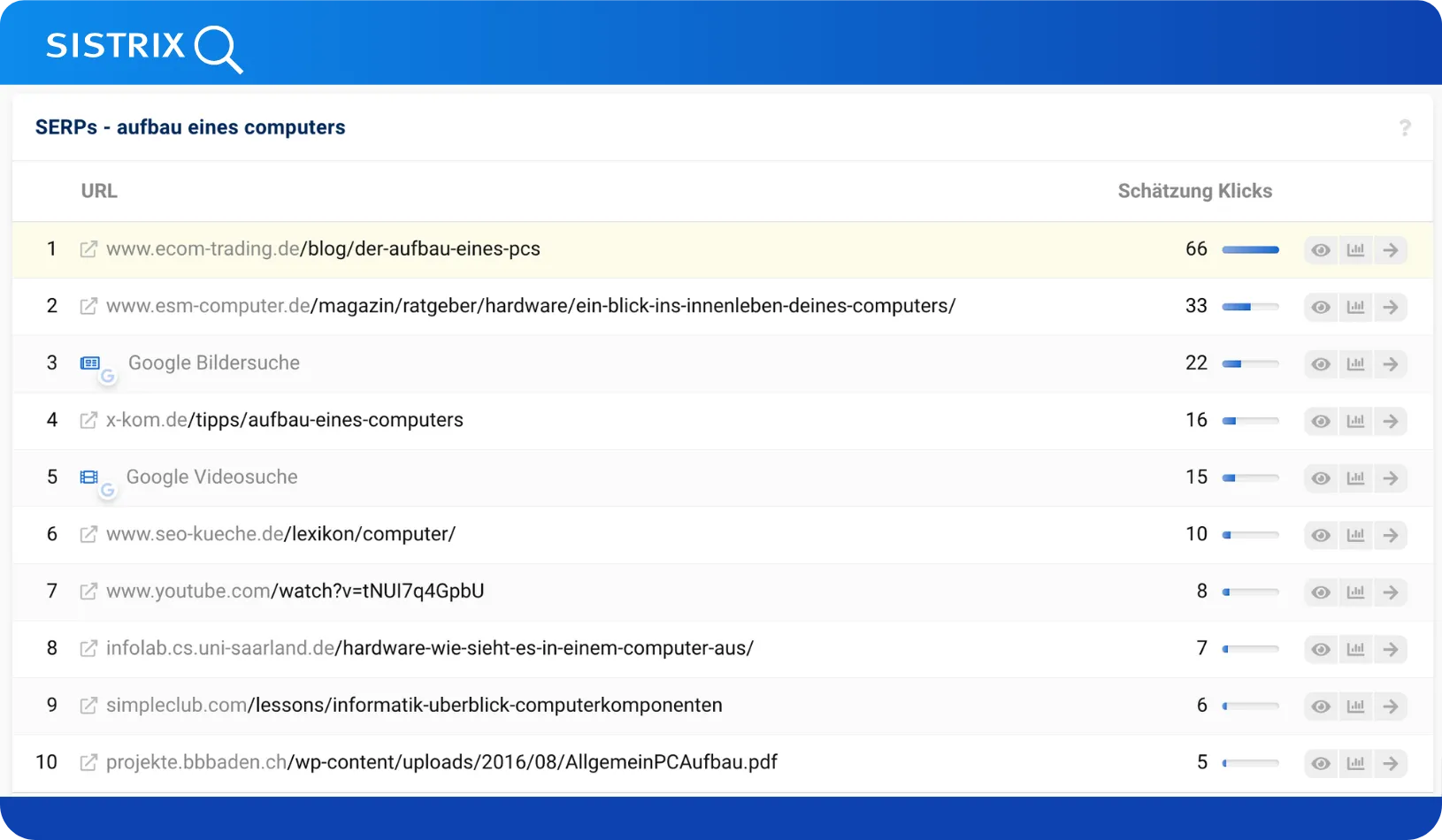Open external link icon for simpleclub.com row
The image size is (1442, 840).
click(88, 706)
